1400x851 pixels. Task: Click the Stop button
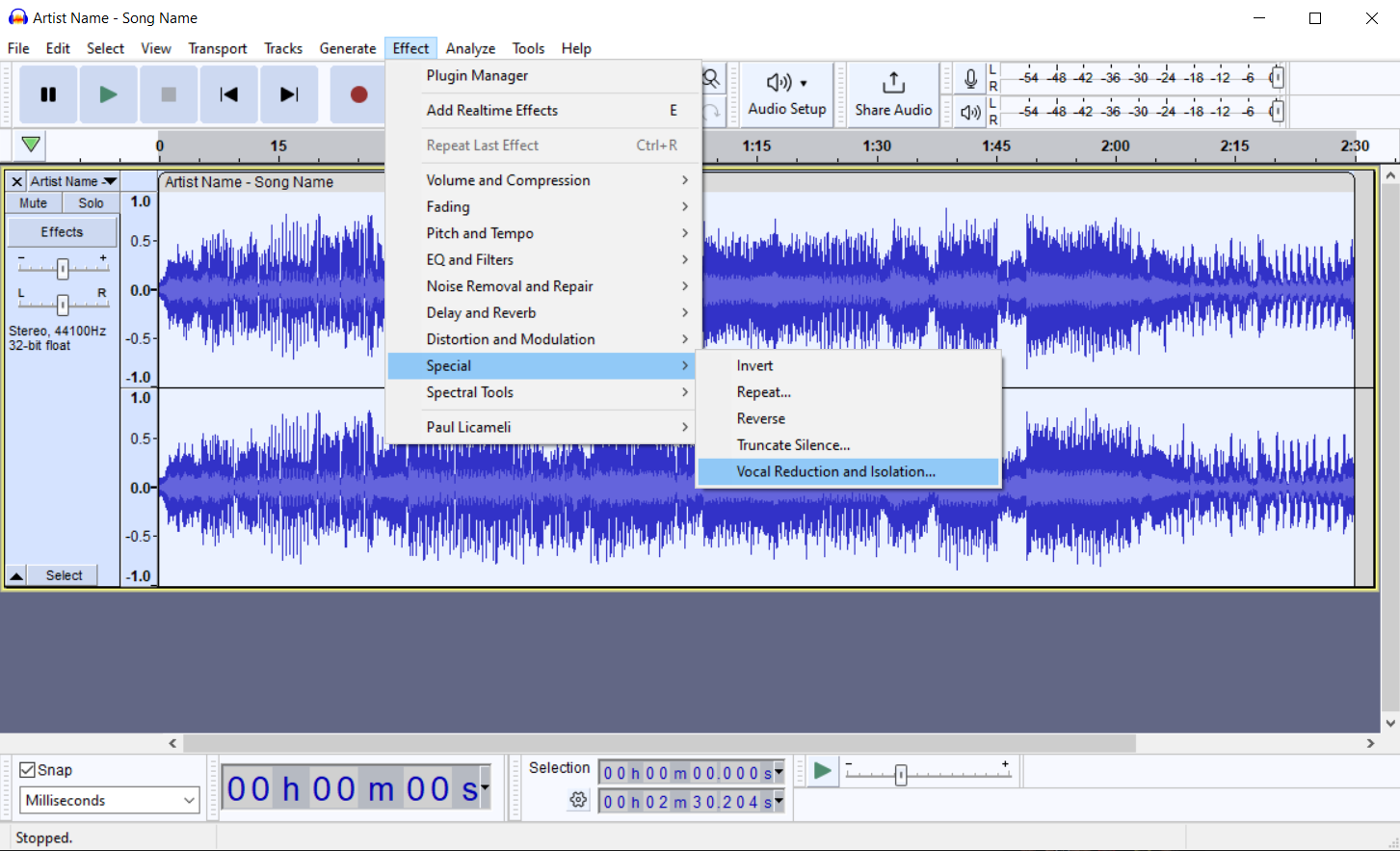click(169, 94)
